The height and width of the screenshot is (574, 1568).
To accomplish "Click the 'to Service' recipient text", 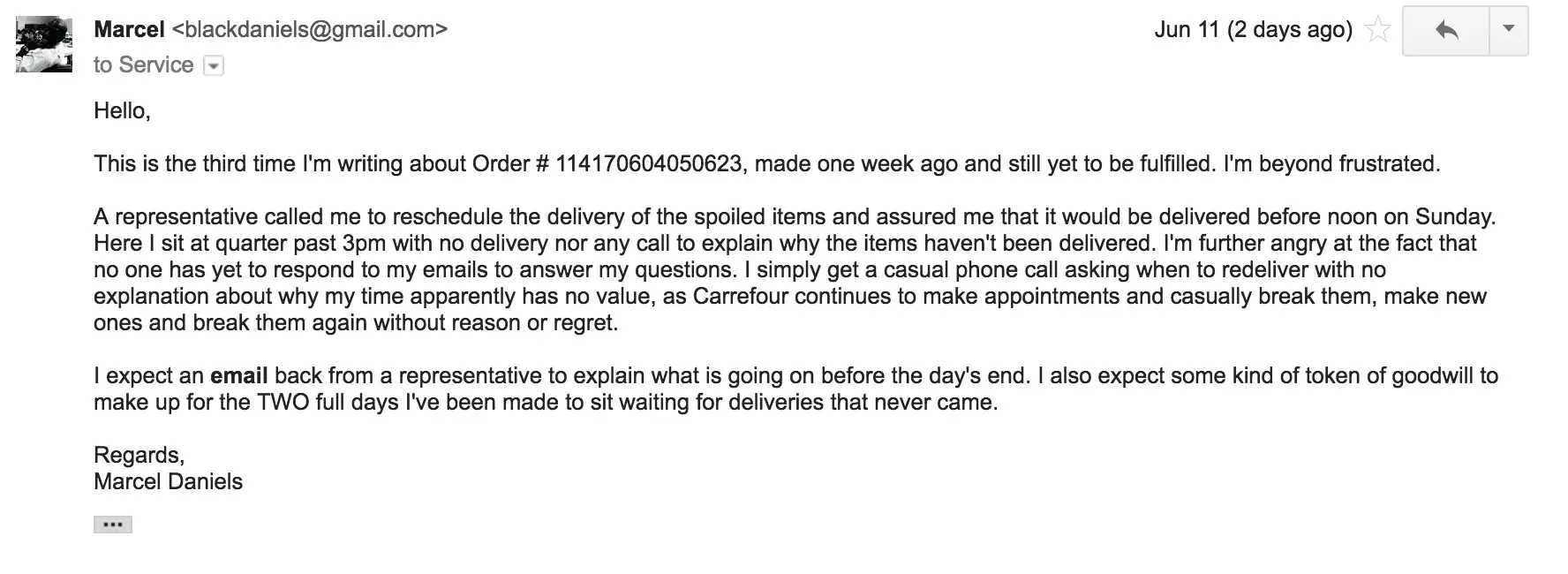I will point(144,65).
